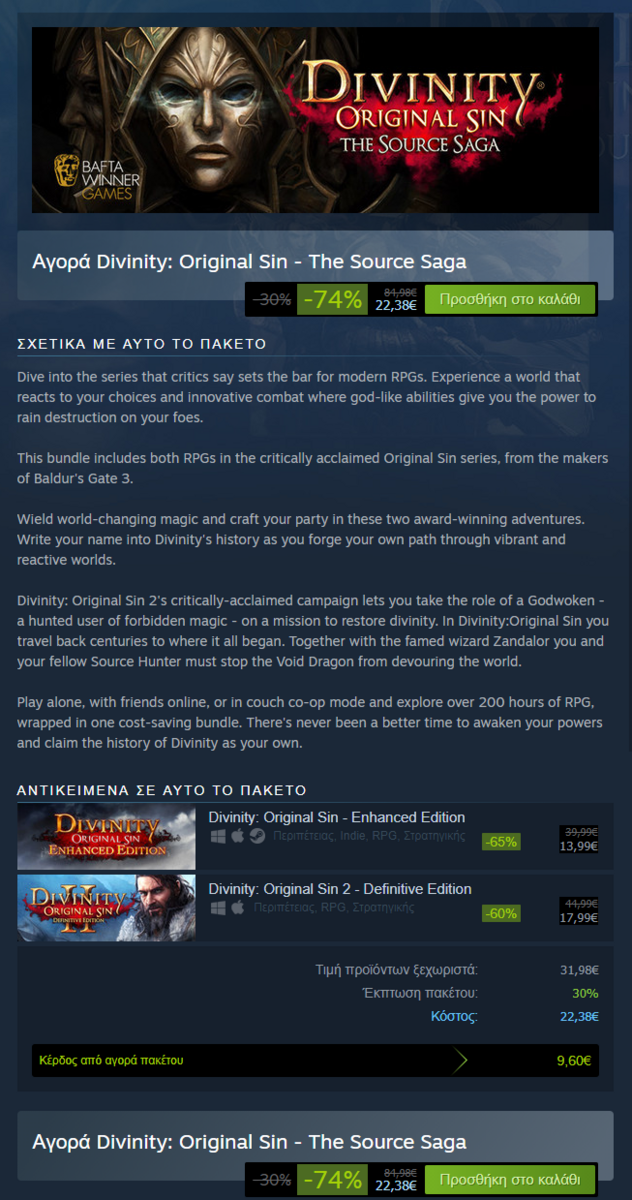Click the Windows icon for Original Sin 2
Image resolution: width=632 pixels, height=1200 pixels.
218,908
